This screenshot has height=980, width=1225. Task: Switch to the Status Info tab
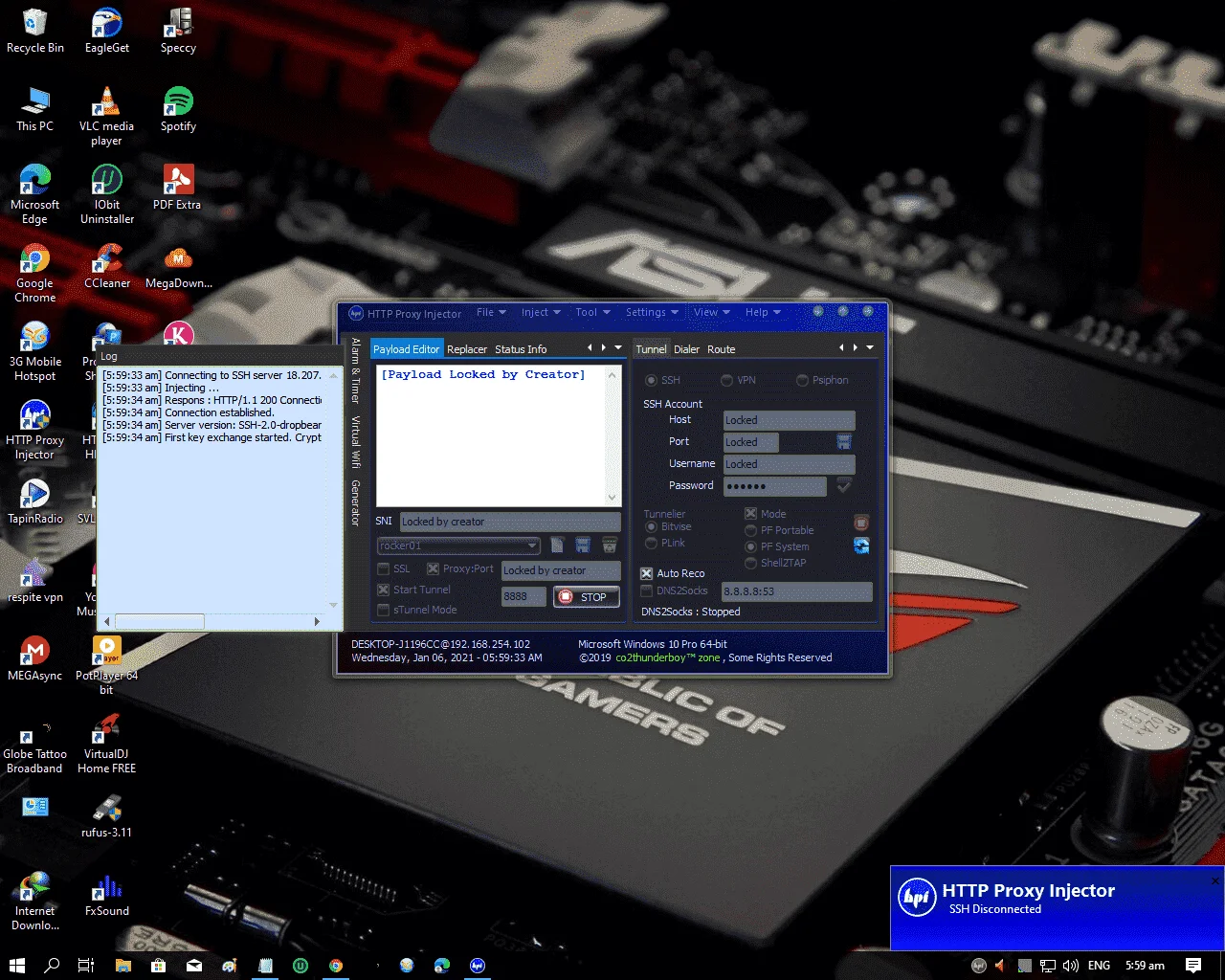(521, 349)
